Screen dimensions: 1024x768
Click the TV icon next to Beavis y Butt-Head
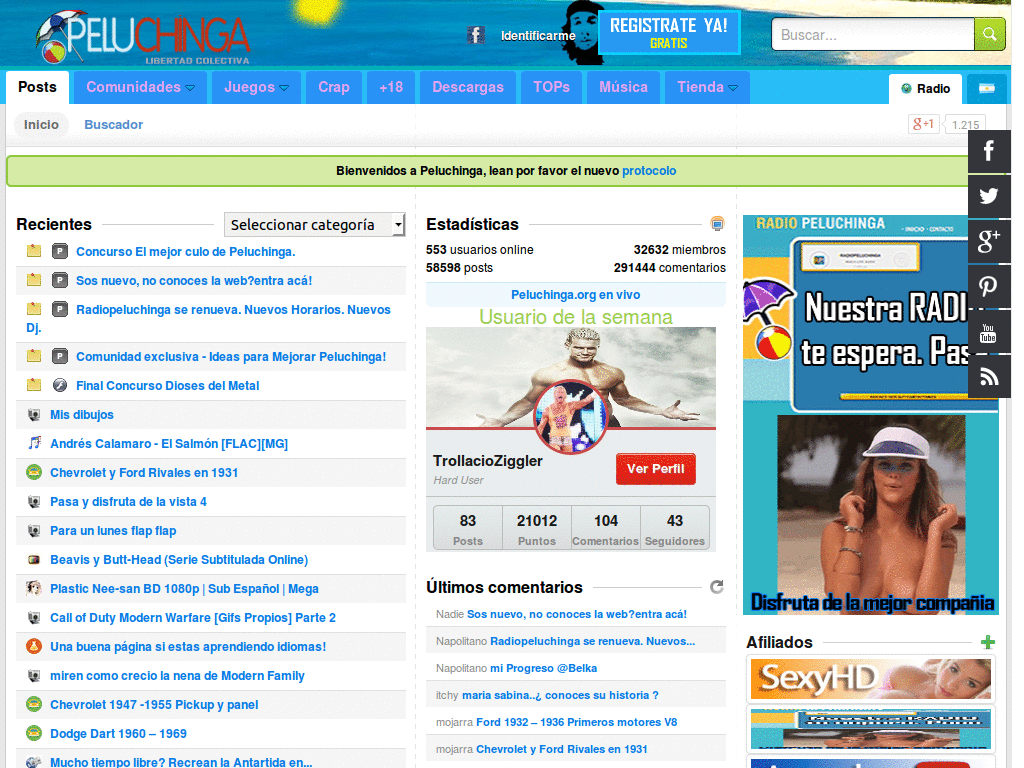[34, 559]
